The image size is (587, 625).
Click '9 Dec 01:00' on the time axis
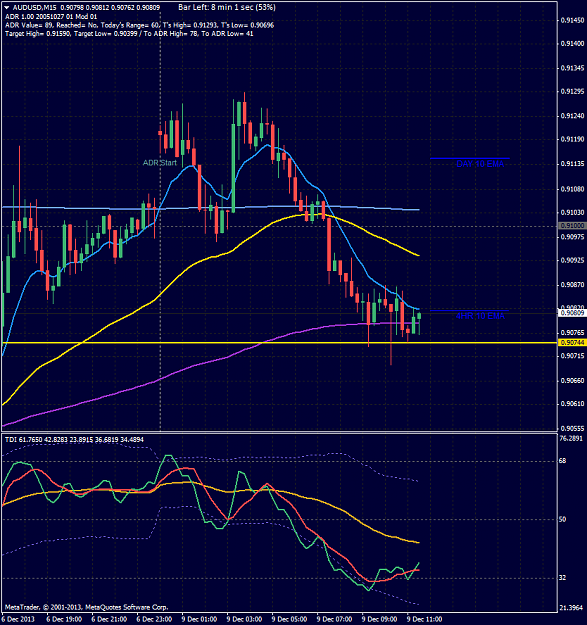pos(200,619)
